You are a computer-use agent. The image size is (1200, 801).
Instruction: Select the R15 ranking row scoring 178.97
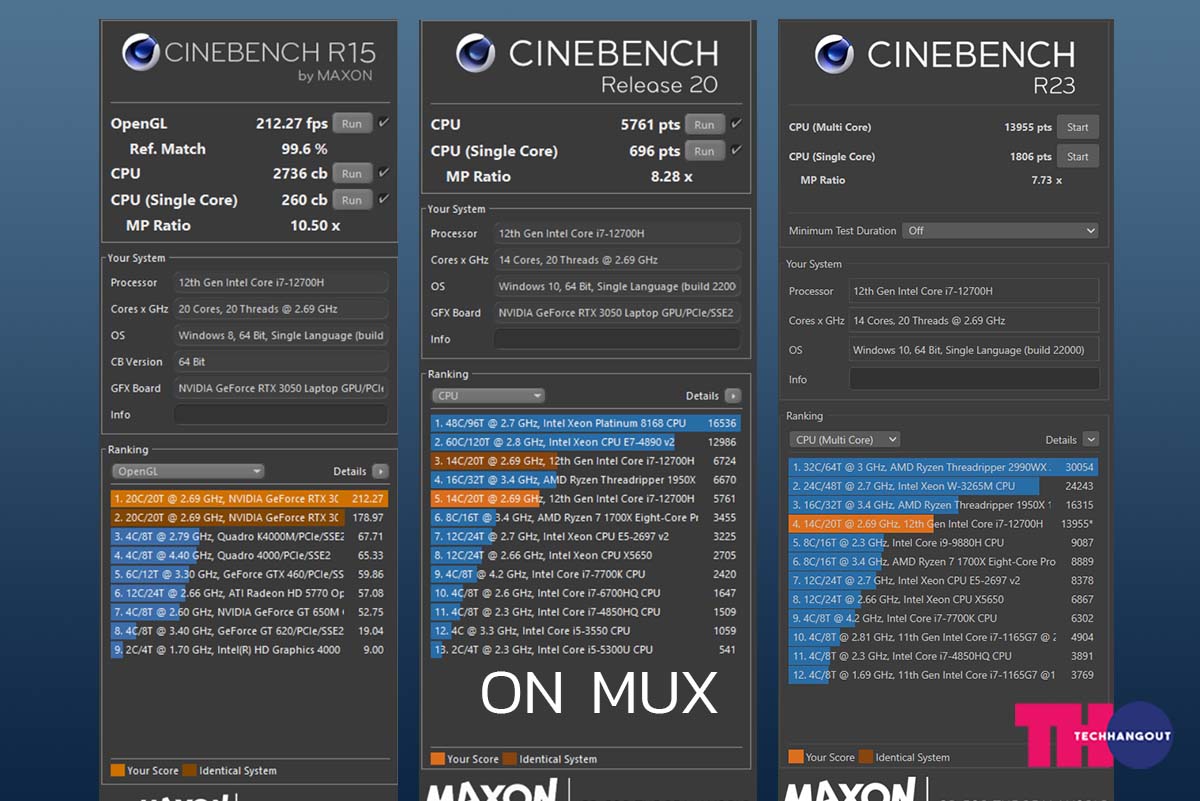coord(249,518)
